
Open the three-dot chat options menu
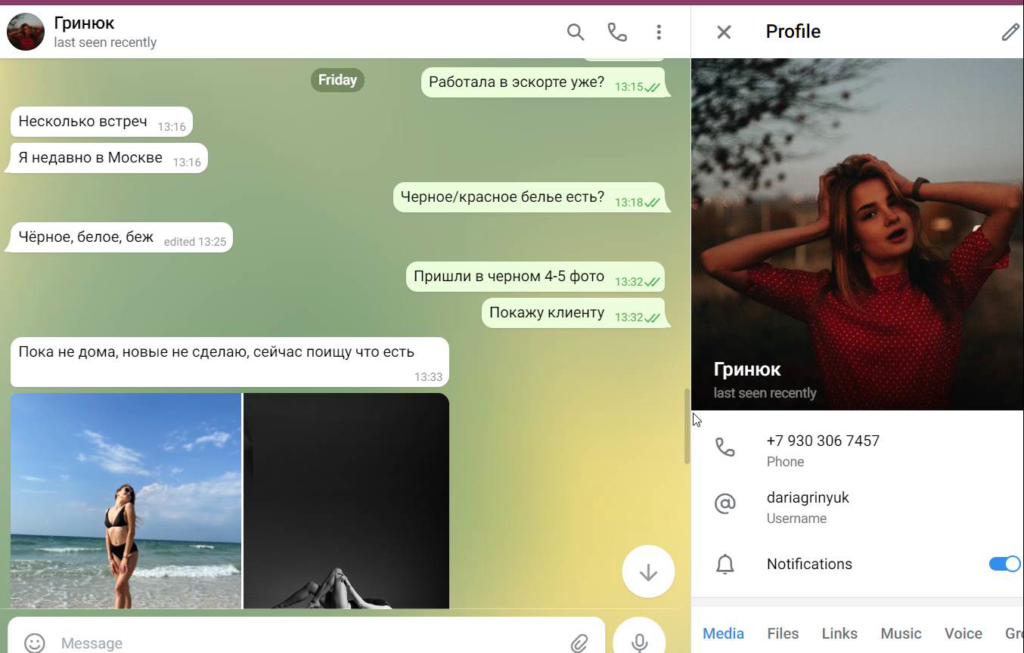pyautogui.click(x=658, y=32)
